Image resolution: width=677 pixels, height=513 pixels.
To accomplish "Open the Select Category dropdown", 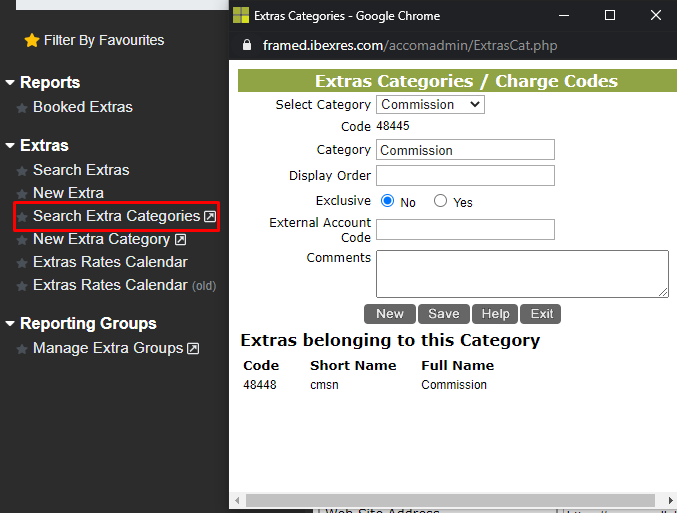I will click(430, 104).
